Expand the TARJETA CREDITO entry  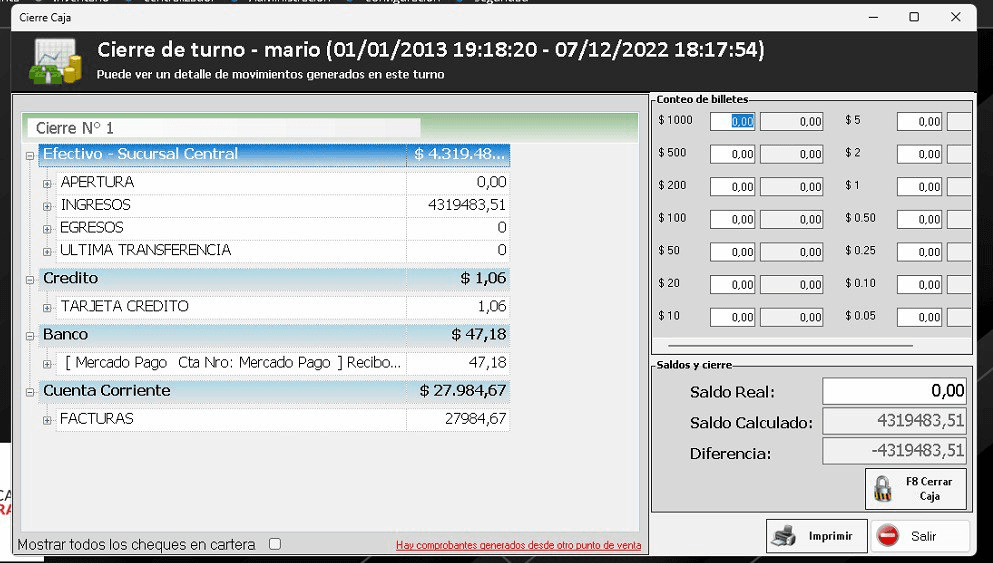click(47, 307)
